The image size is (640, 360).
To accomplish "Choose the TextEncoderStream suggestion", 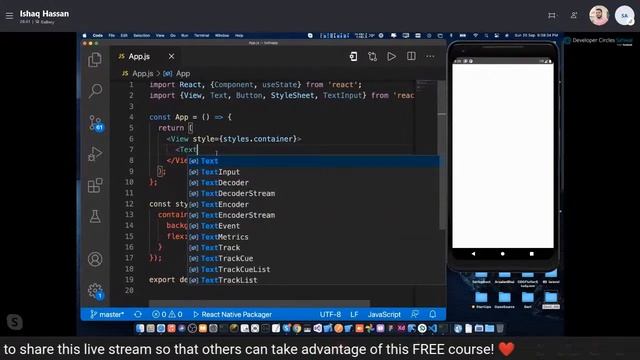I will [313, 215].
